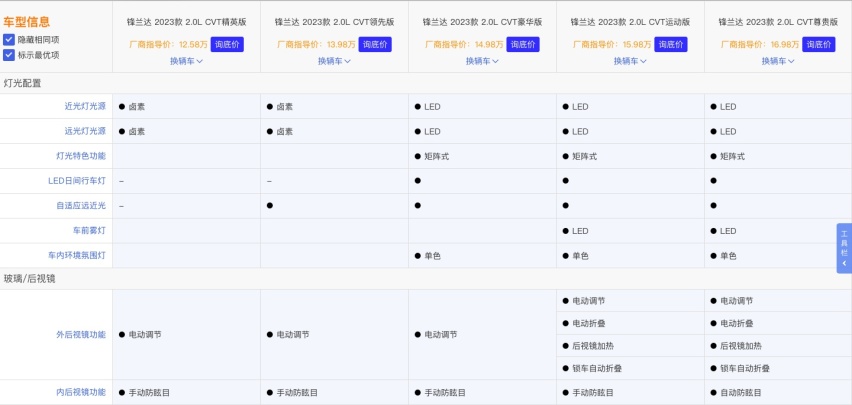
Task: Click 厂商指导价 15.98万 price text
Action: click(612, 45)
